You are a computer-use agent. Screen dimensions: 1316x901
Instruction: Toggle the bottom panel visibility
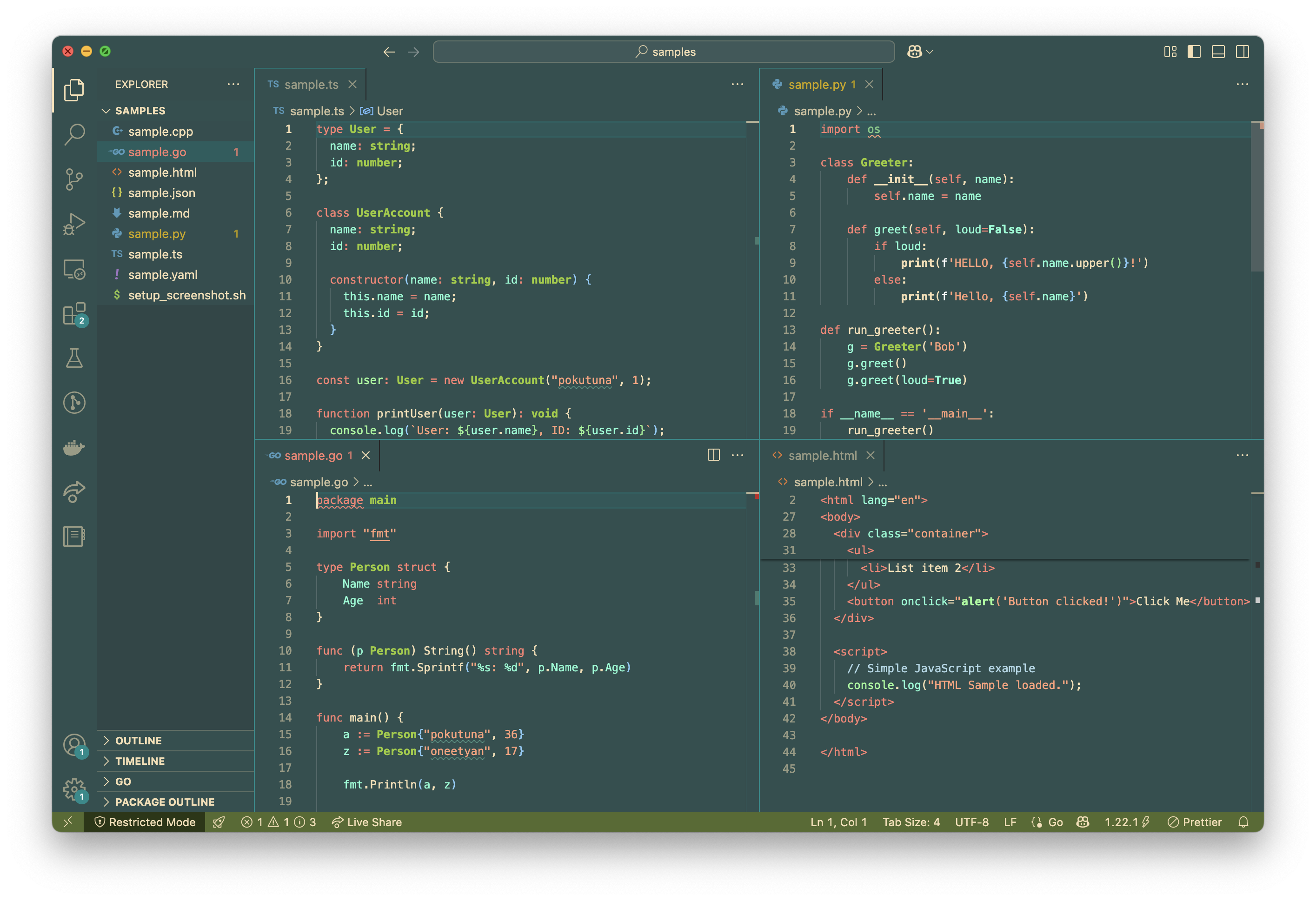coord(1218,52)
